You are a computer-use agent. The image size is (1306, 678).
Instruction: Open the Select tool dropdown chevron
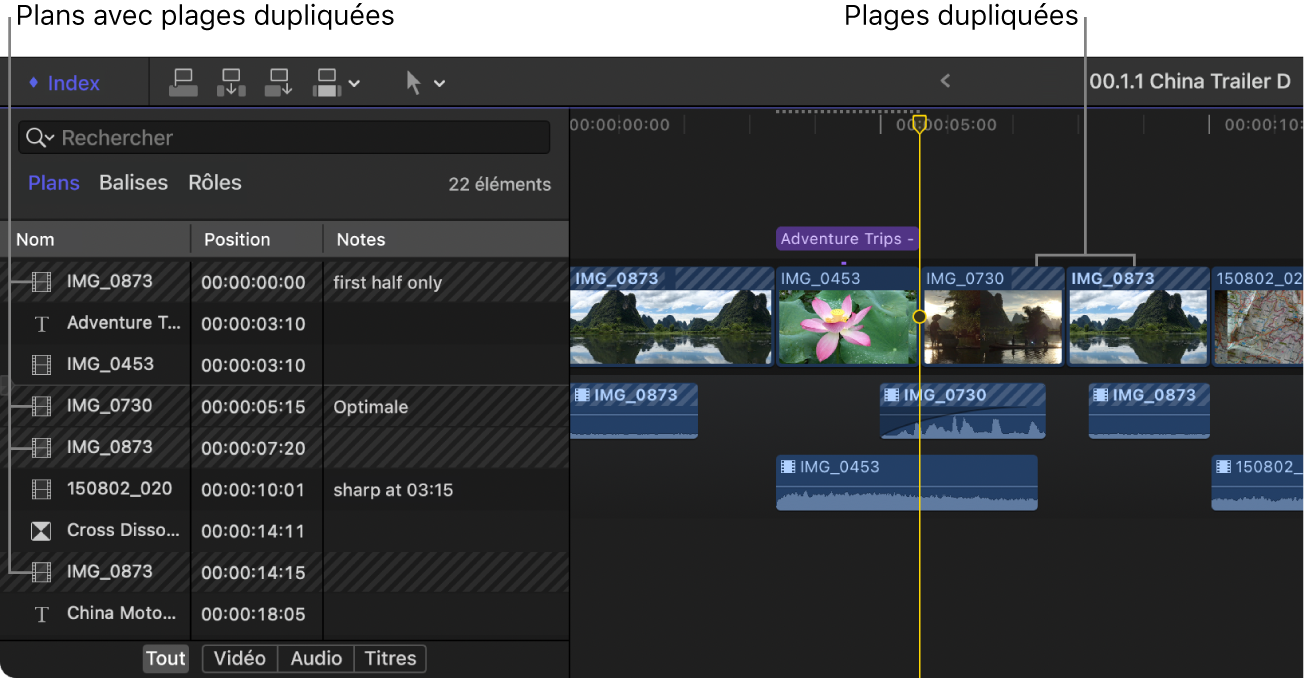(x=440, y=82)
